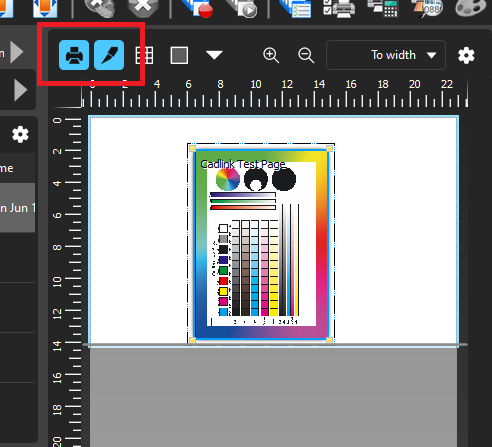Screen dimensions: 492x447
Task: Open preview settings gear icon
Action: tap(466, 55)
